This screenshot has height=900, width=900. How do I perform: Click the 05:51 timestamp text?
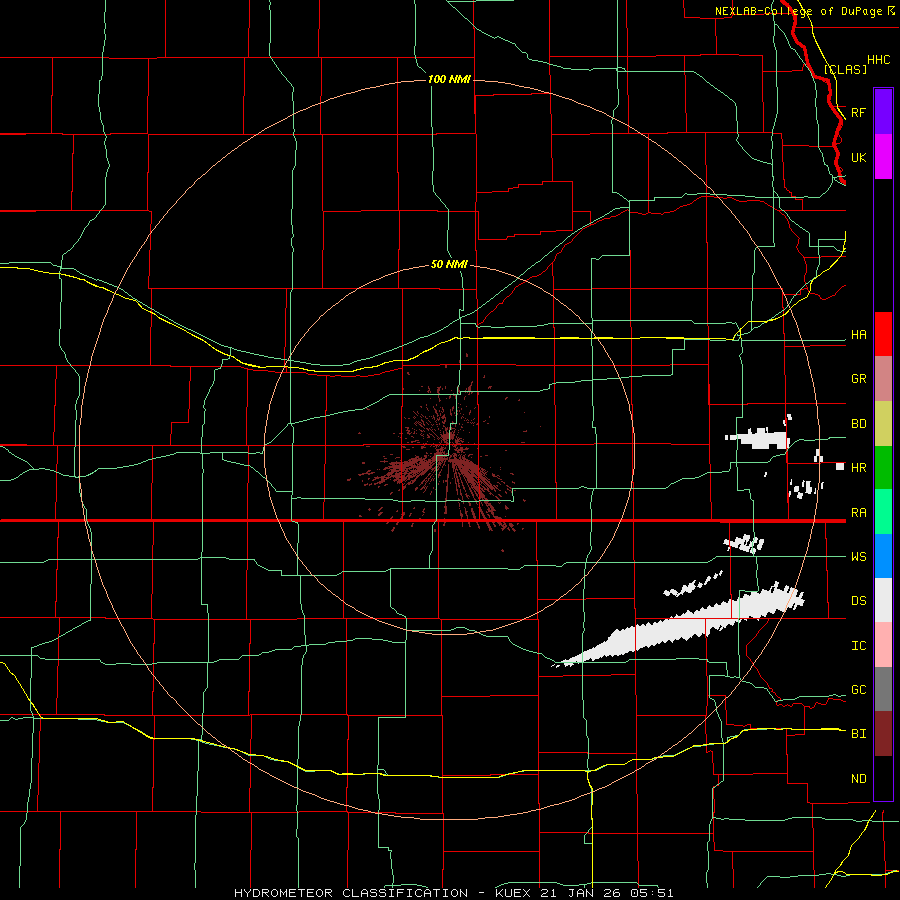tap(652, 893)
